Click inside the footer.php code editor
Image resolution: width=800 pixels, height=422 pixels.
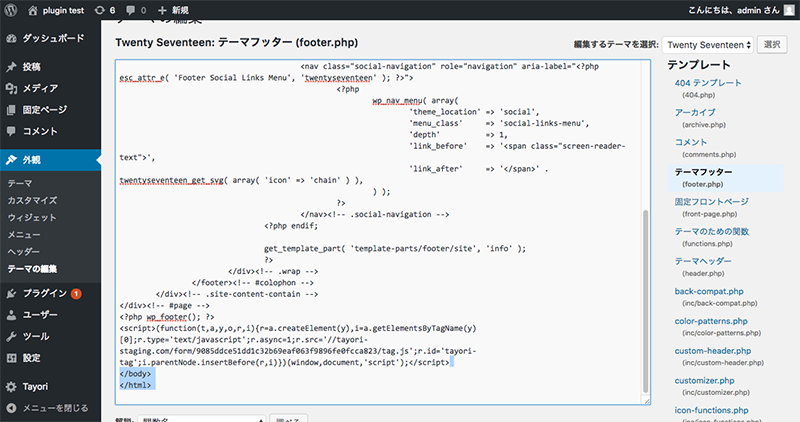[383, 232]
